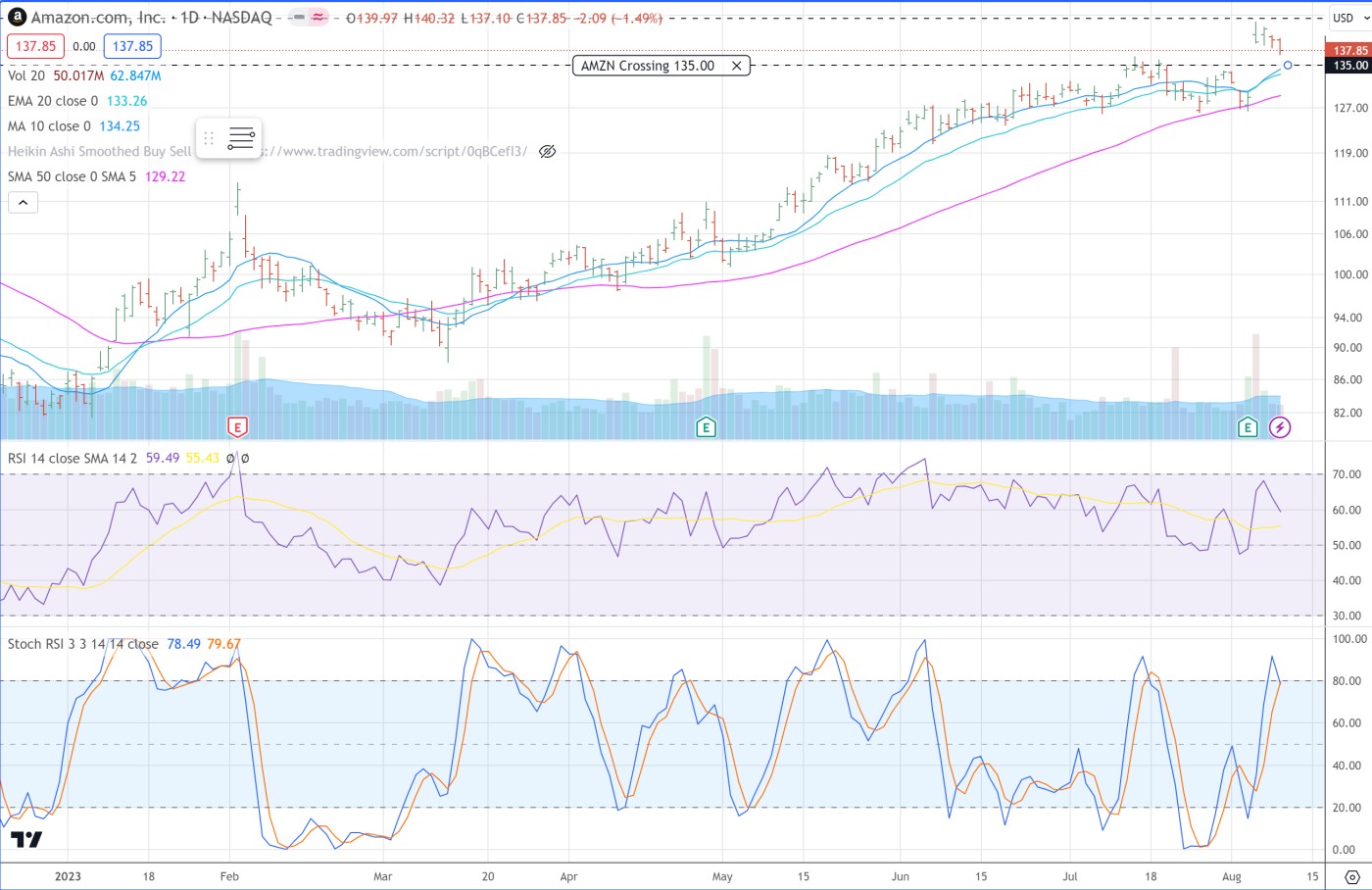Image resolution: width=1372 pixels, height=890 pixels.
Task: Select the SMA 50 close 0 legend
Action: tap(73, 176)
